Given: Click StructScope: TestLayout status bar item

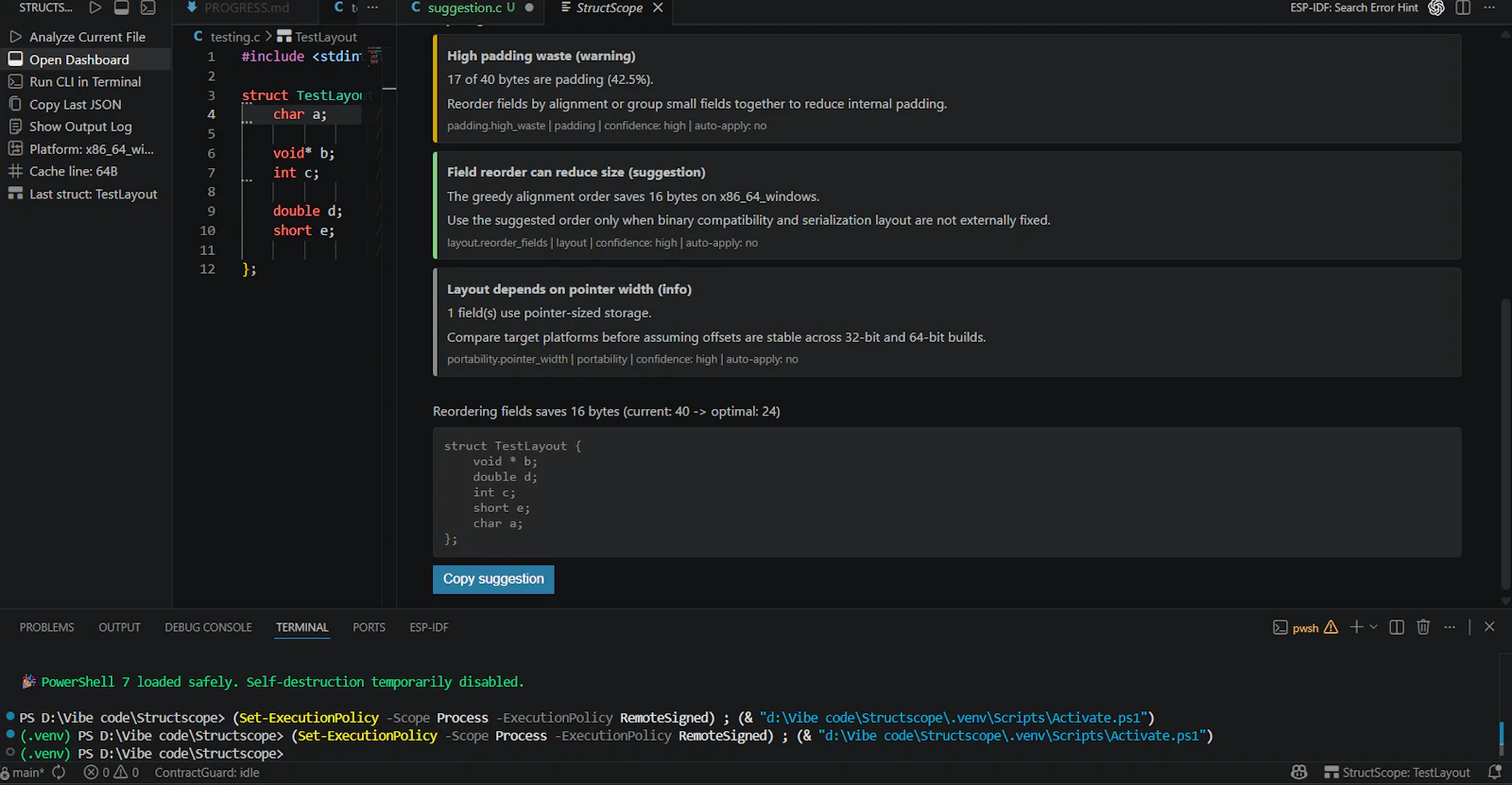Looking at the screenshot, I should pyautogui.click(x=1398, y=773).
